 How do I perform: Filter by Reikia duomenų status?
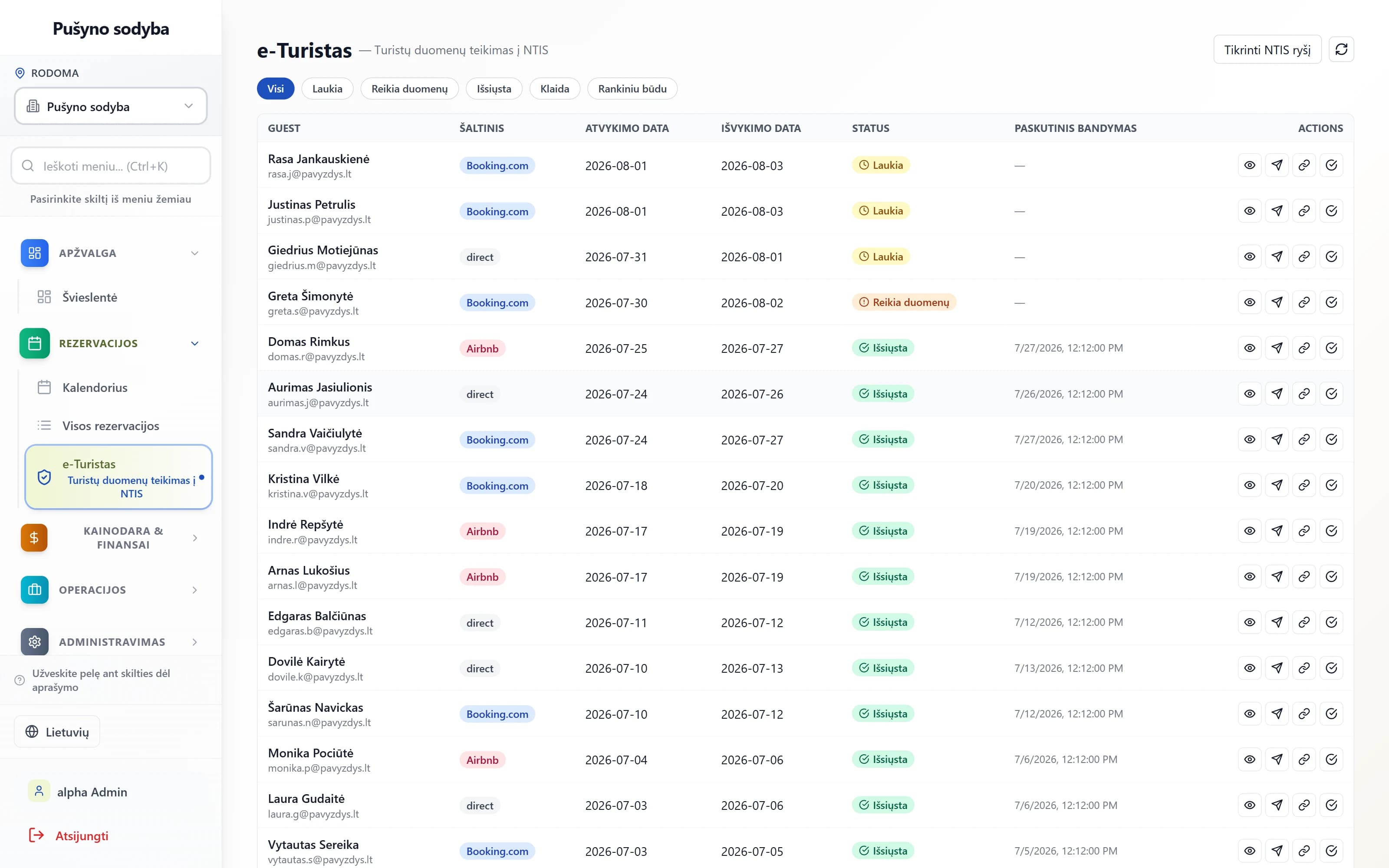tap(409, 89)
